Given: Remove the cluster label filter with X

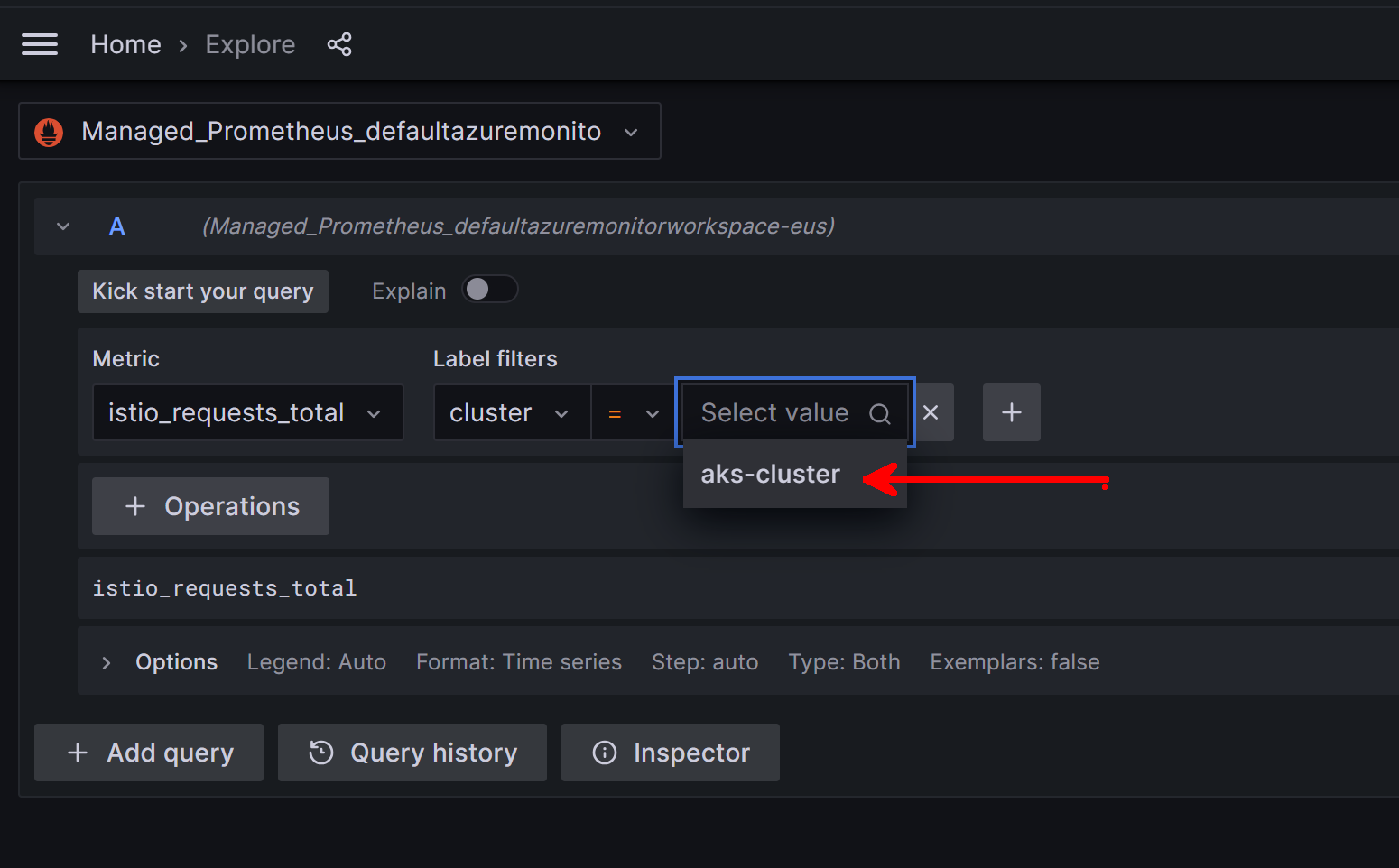Looking at the screenshot, I should click(x=931, y=412).
